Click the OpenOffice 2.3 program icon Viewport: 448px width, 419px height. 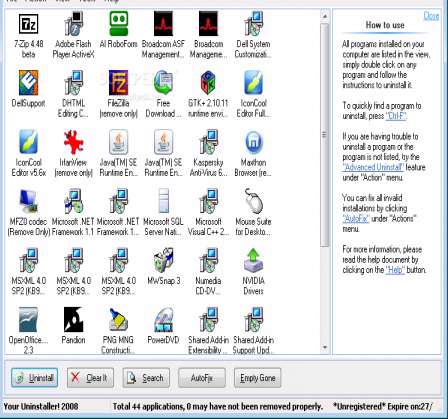(x=28, y=319)
